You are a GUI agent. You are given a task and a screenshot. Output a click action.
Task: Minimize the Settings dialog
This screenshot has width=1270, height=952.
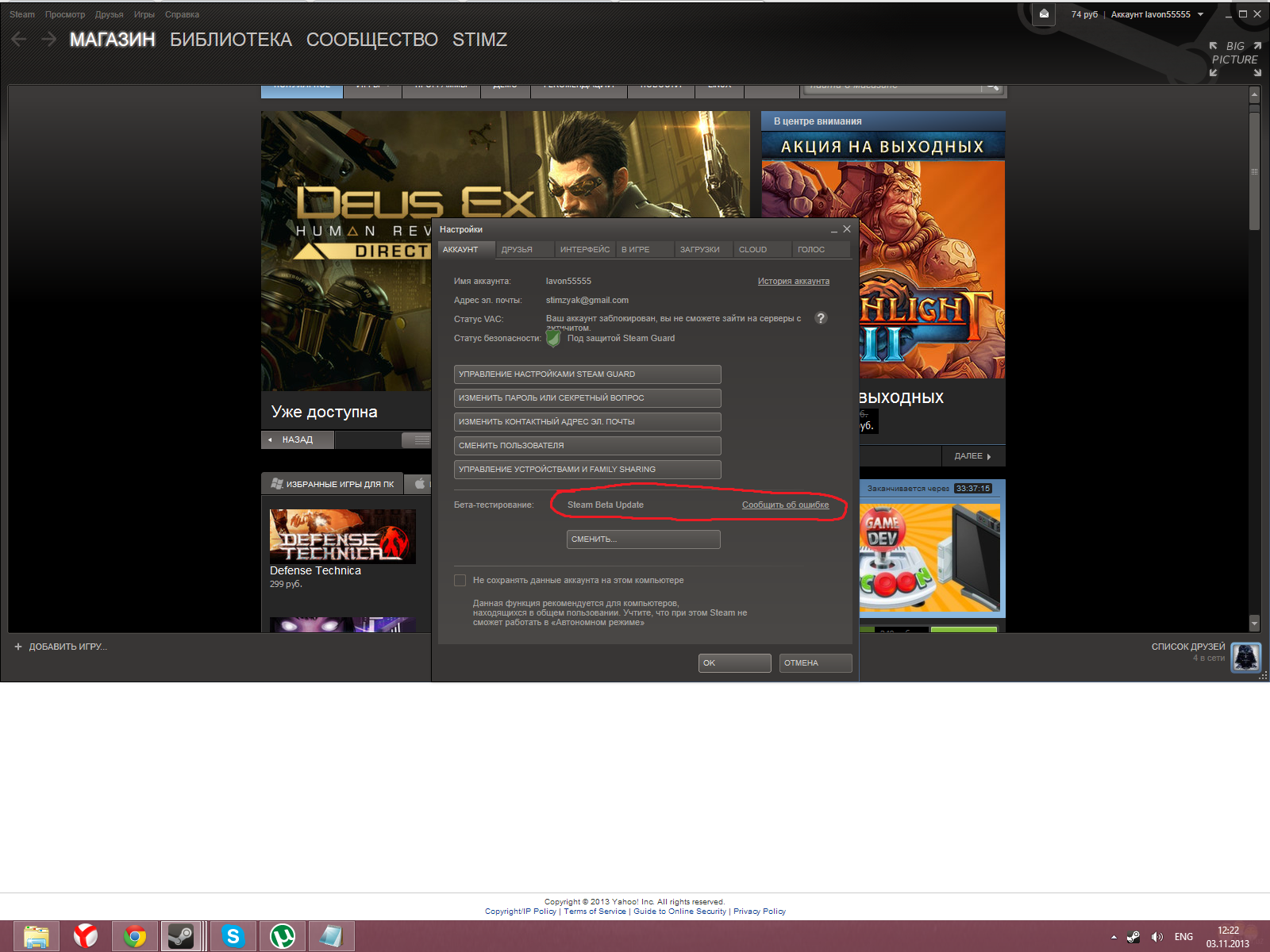pos(834,230)
